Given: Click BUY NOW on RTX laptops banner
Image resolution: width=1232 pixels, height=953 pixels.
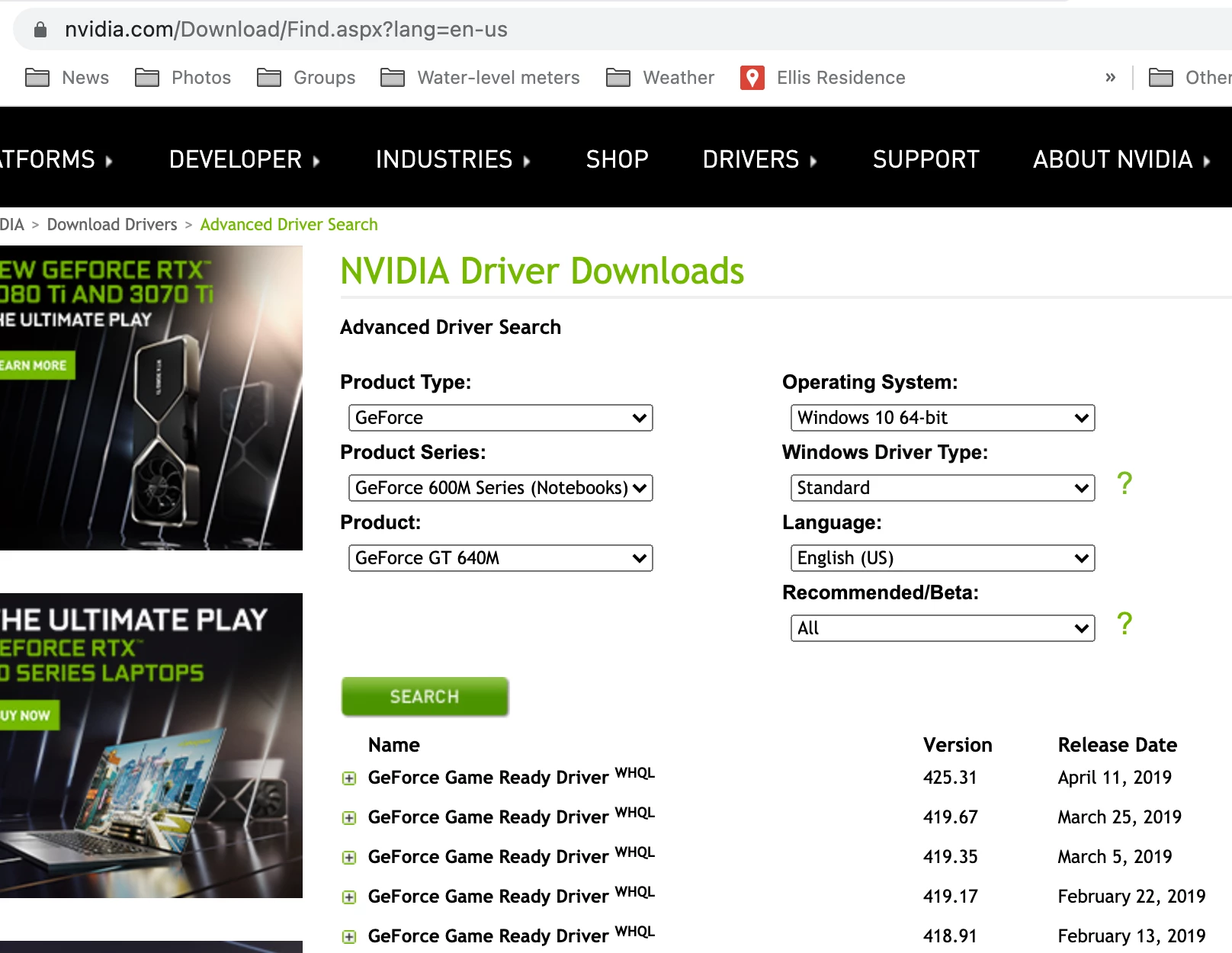Looking at the screenshot, I should [29, 715].
